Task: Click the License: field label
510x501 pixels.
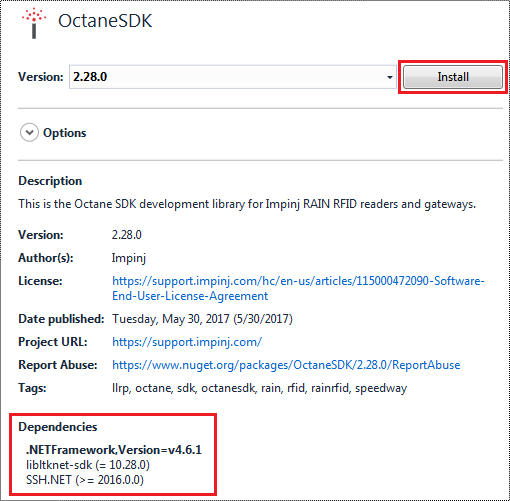Action: click(x=40, y=281)
